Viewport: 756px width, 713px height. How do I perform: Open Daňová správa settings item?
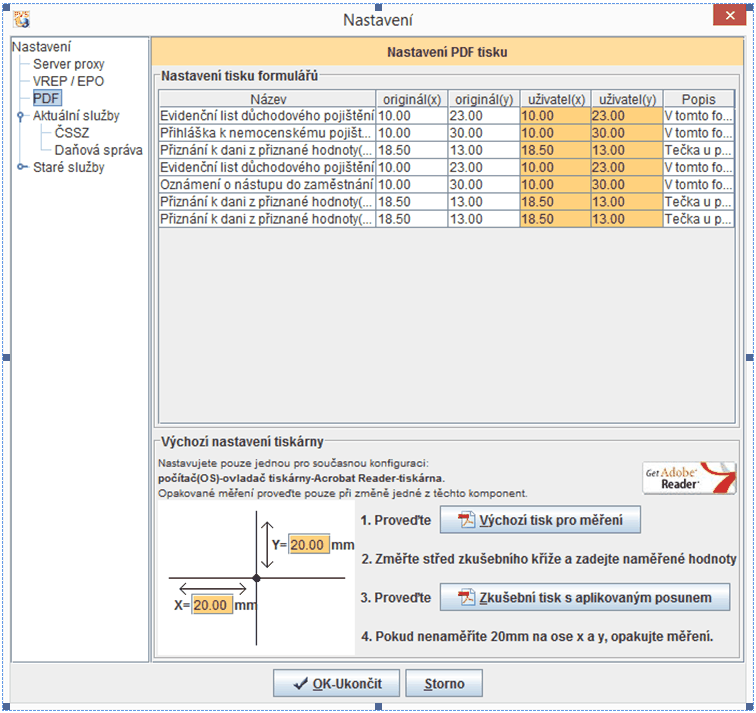(98, 150)
